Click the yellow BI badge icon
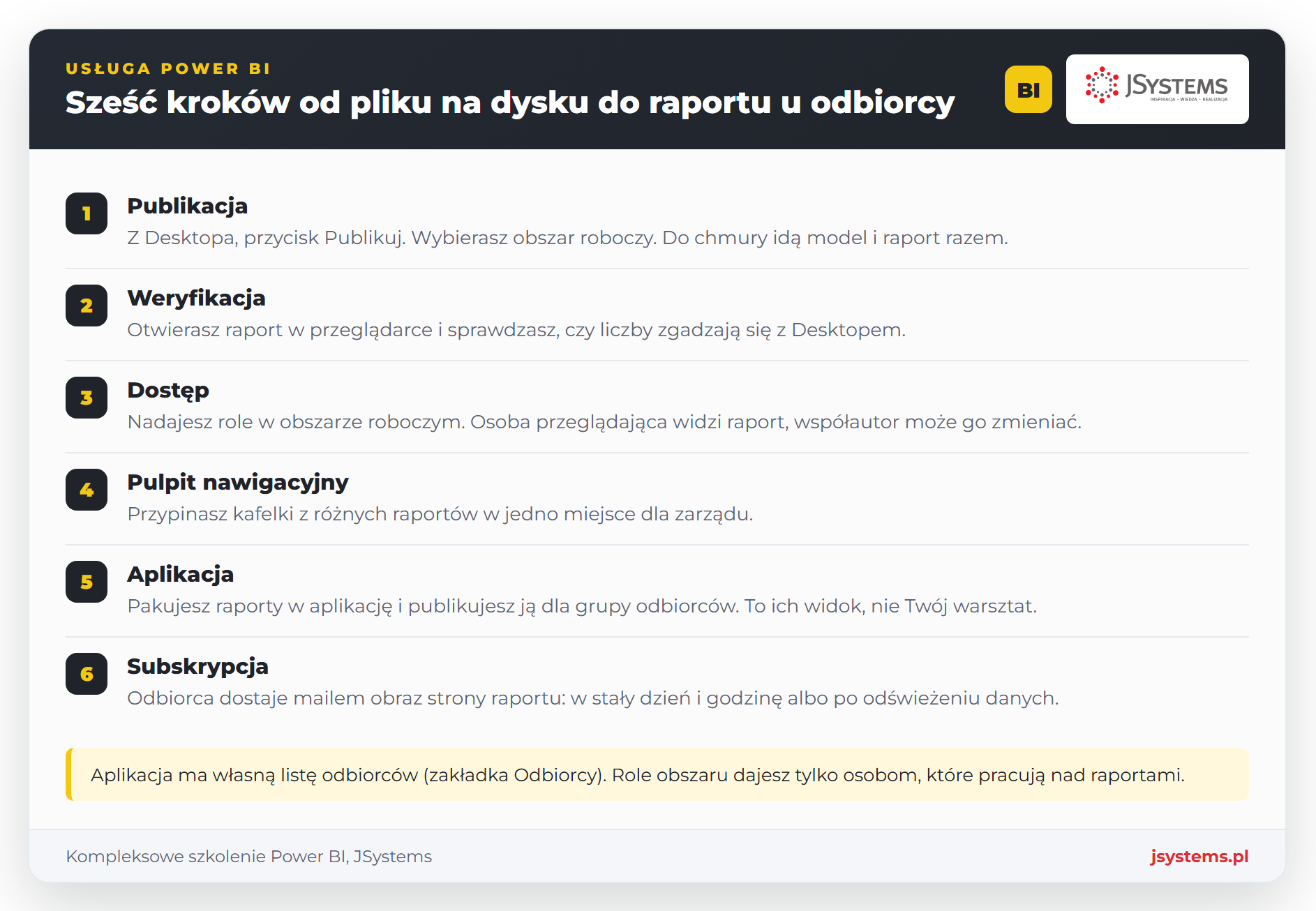The width and height of the screenshot is (1316, 911). (x=1028, y=89)
